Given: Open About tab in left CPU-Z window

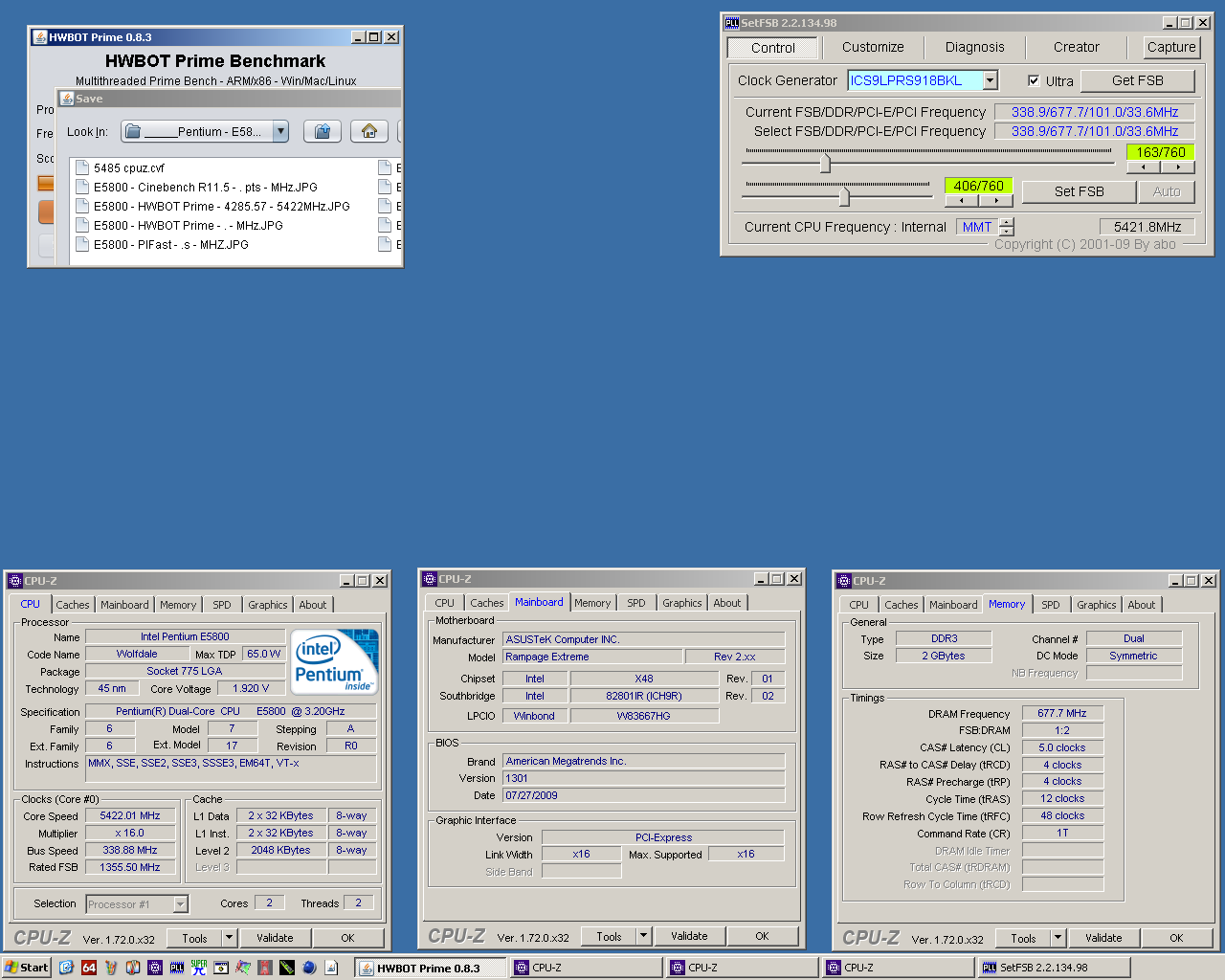Looking at the screenshot, I should 312,605.
